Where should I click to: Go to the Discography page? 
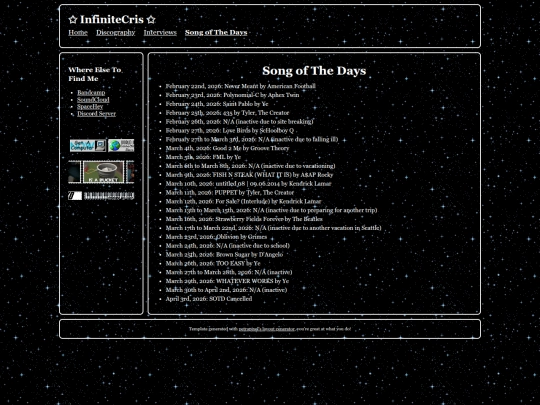click(115, 32)
